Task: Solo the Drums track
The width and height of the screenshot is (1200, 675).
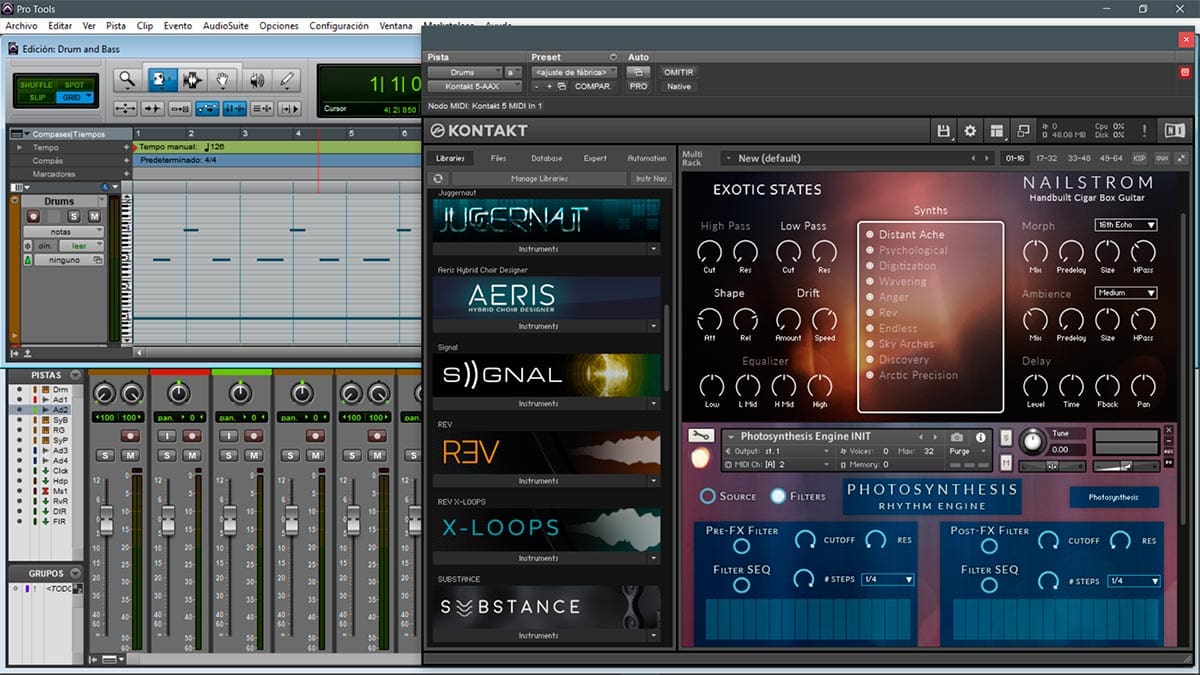Action: point(74,216)
